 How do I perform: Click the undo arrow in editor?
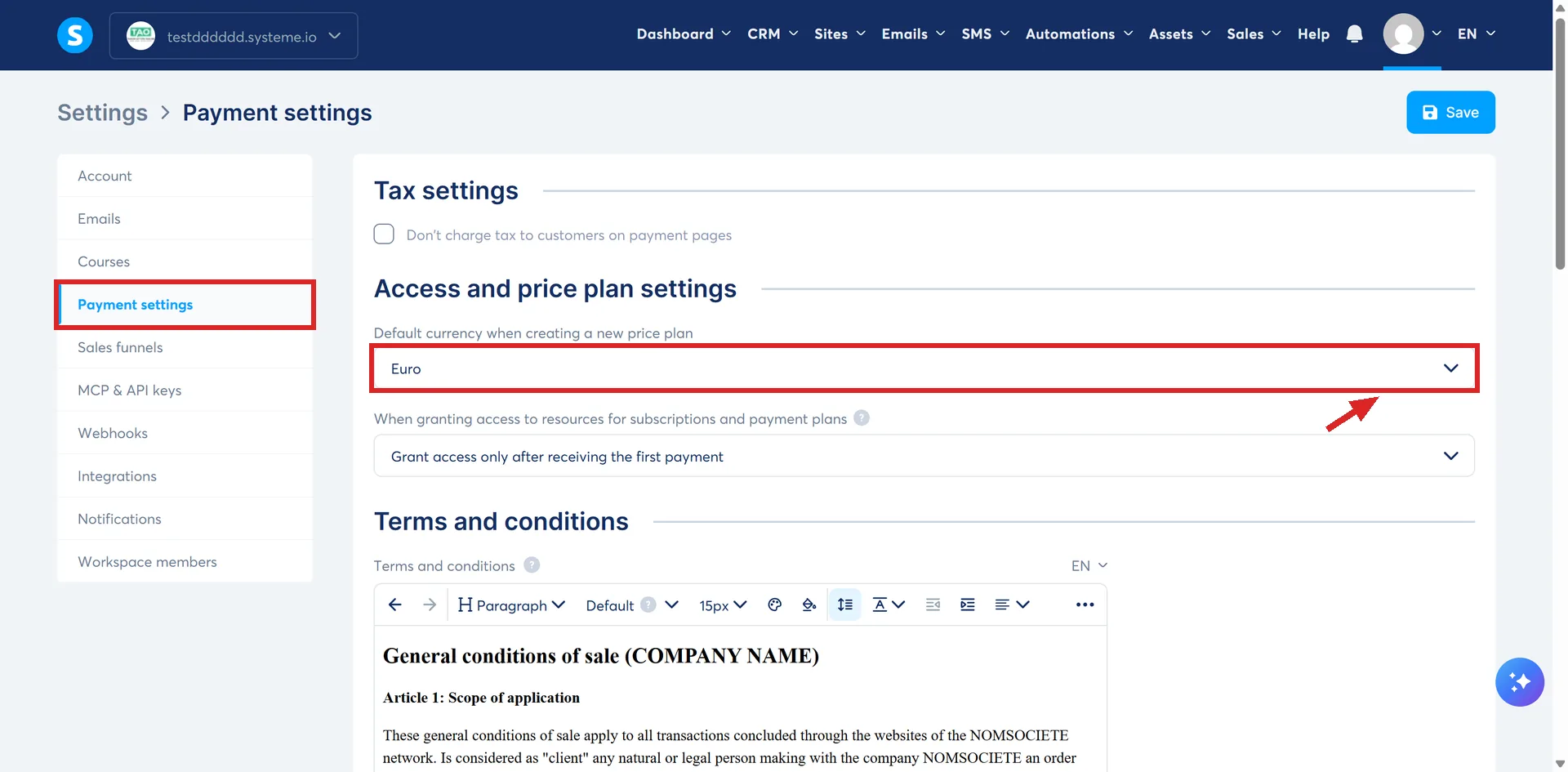click(x=395, y=605)
